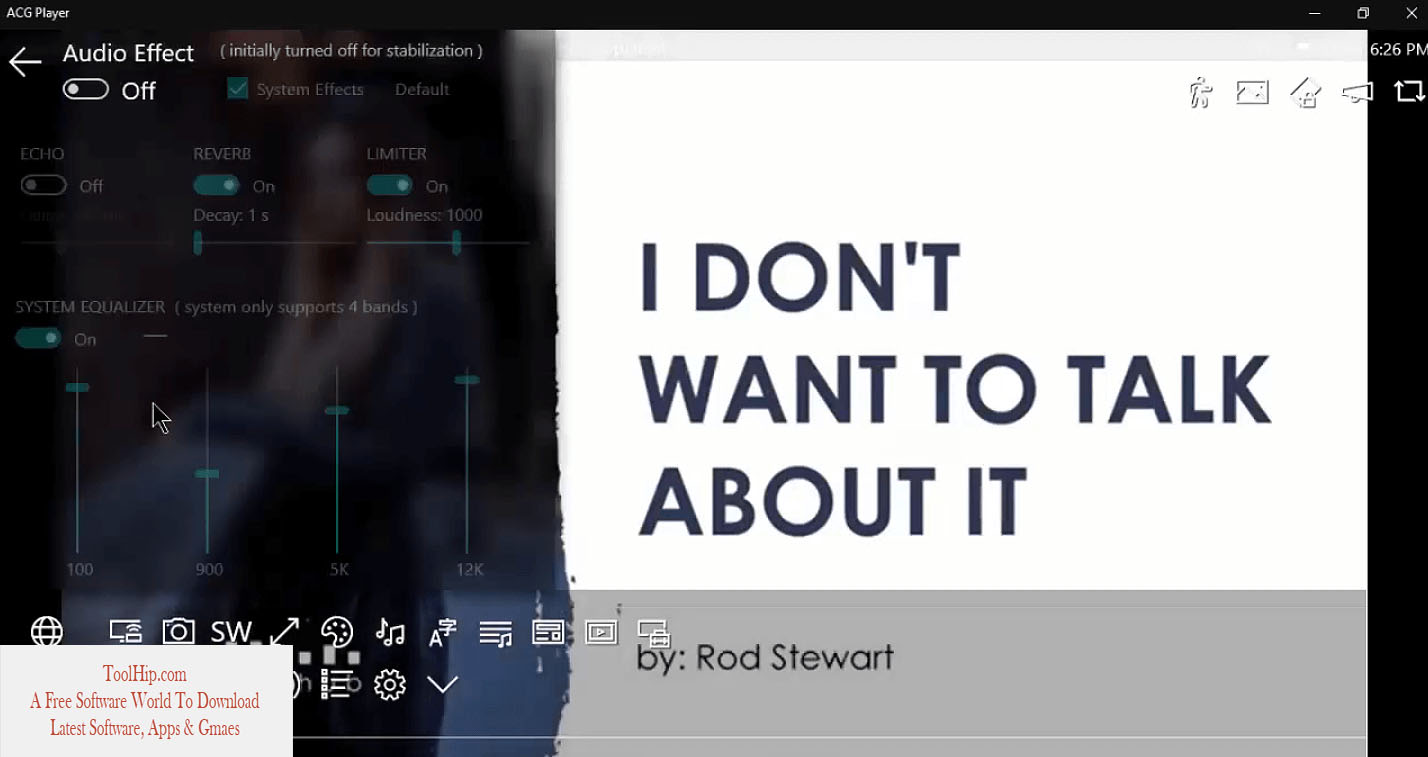1428x757 pixels.
Task: Click the picture landscape icon at top right
Action: [1252, 92]
